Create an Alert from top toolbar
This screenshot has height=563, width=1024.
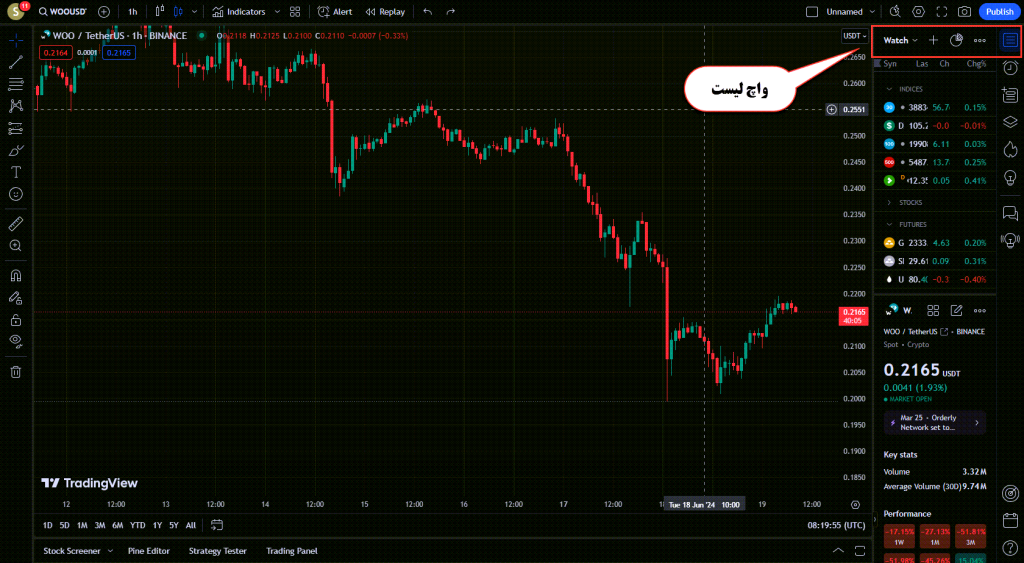pos(335,12)
